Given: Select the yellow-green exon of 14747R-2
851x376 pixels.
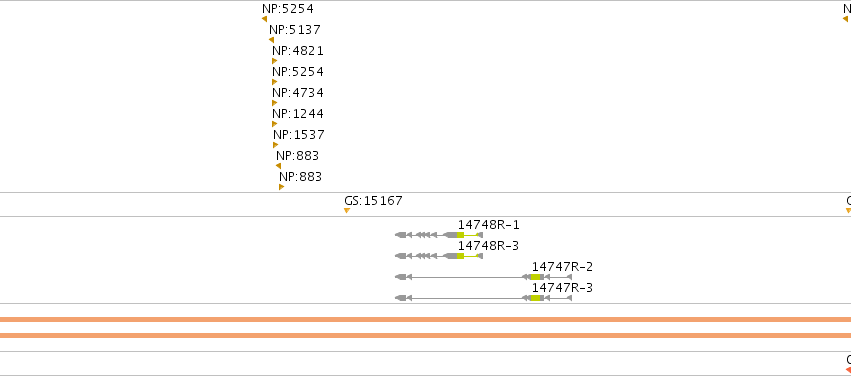Looking at the screenshot, I should click(x=536, y=277).
